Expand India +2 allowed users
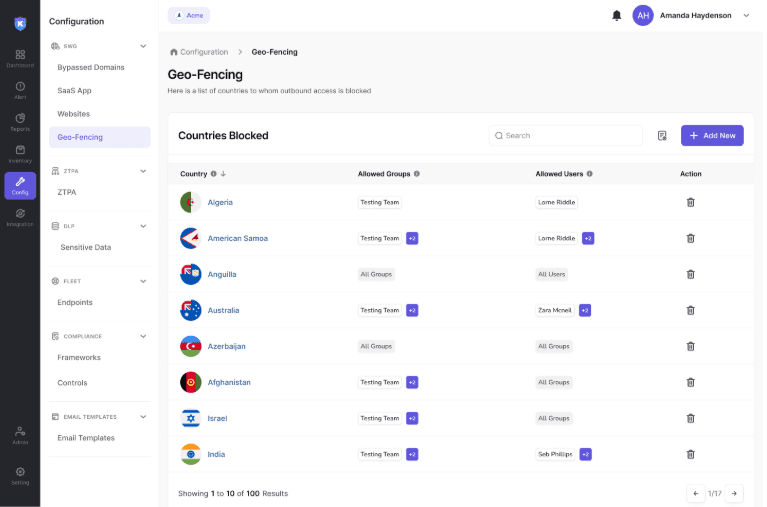Screen dimensions: 767x507 tap(585, 454)
